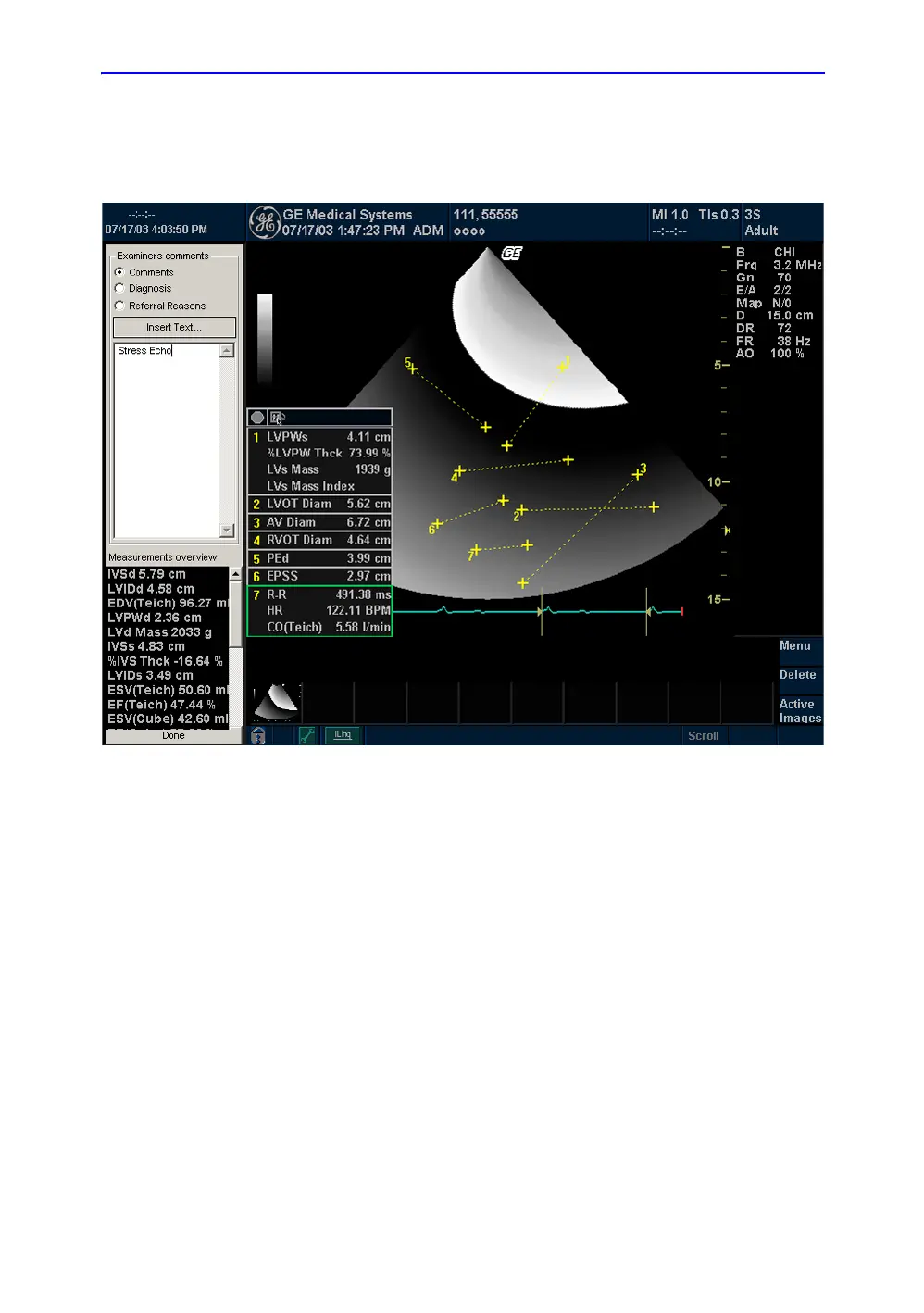The height and width of the screenshot is (1313, 924).
Task: Select the AV Diam 6.72 cm row
Action: pyautogui.click(x=320, y=522)
